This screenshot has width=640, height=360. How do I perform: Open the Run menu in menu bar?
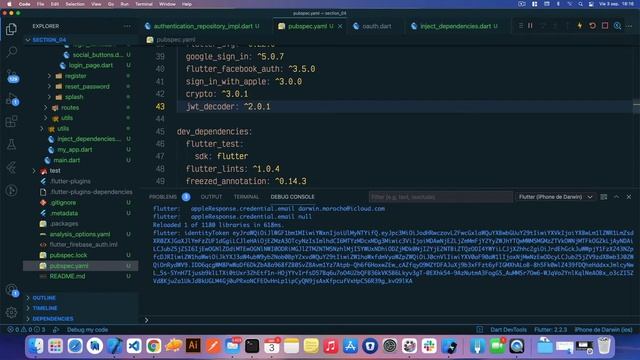coord(124,4)
